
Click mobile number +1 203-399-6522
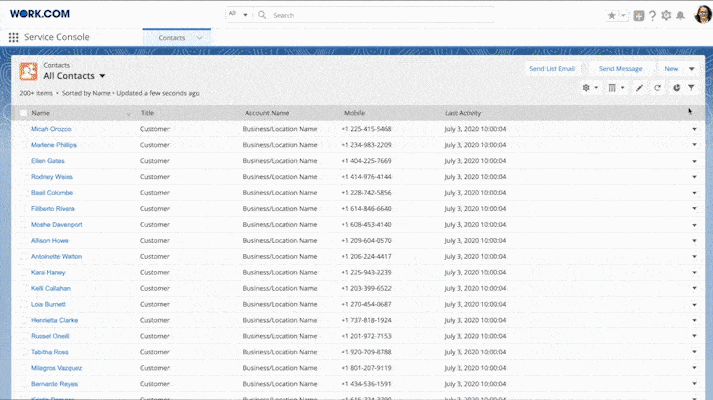coord(367,288)
